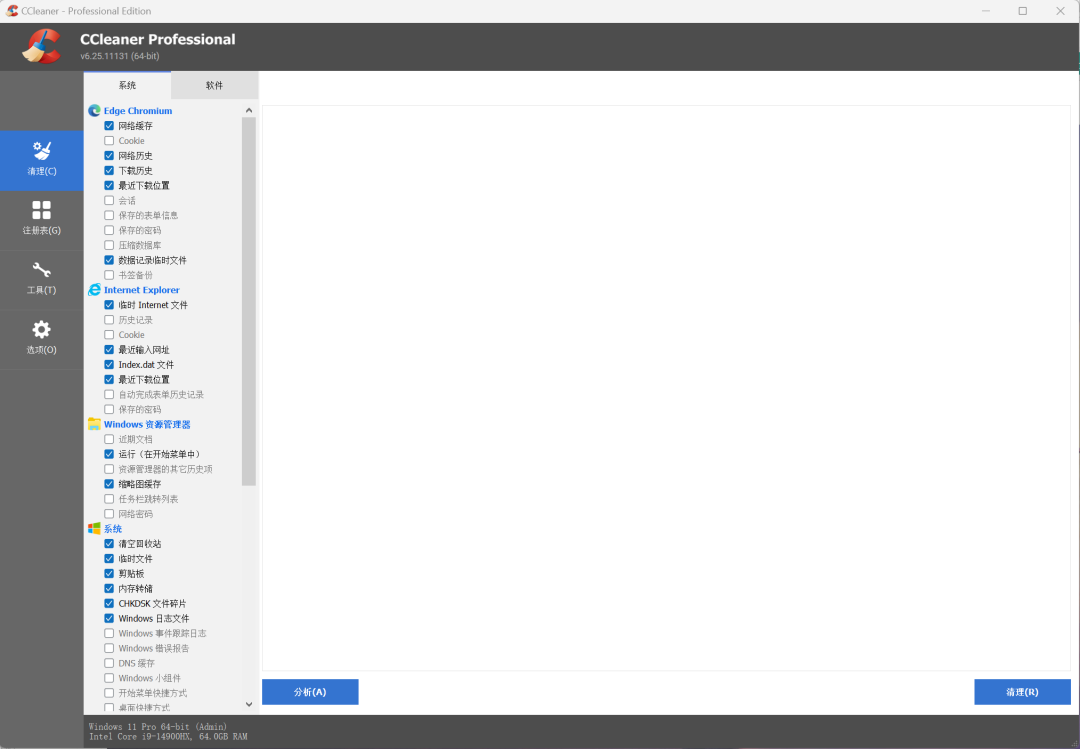Uncheck 缩略图缓存 checkbox
Viewport: 1080px width, 749px height.
click(x=109, y=484)
